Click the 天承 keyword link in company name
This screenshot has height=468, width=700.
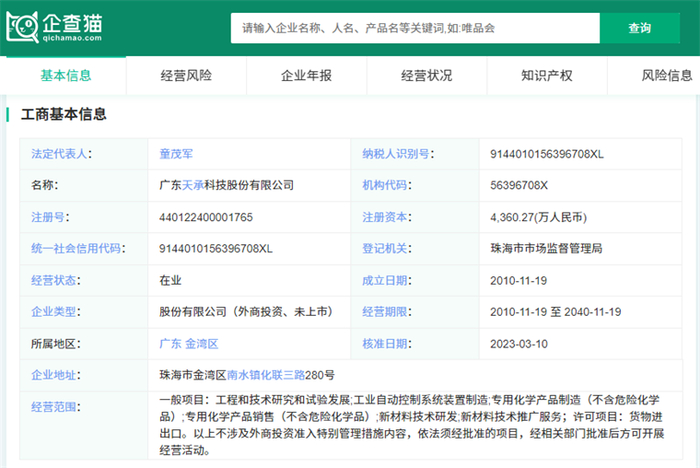click(x=193, y=185)
